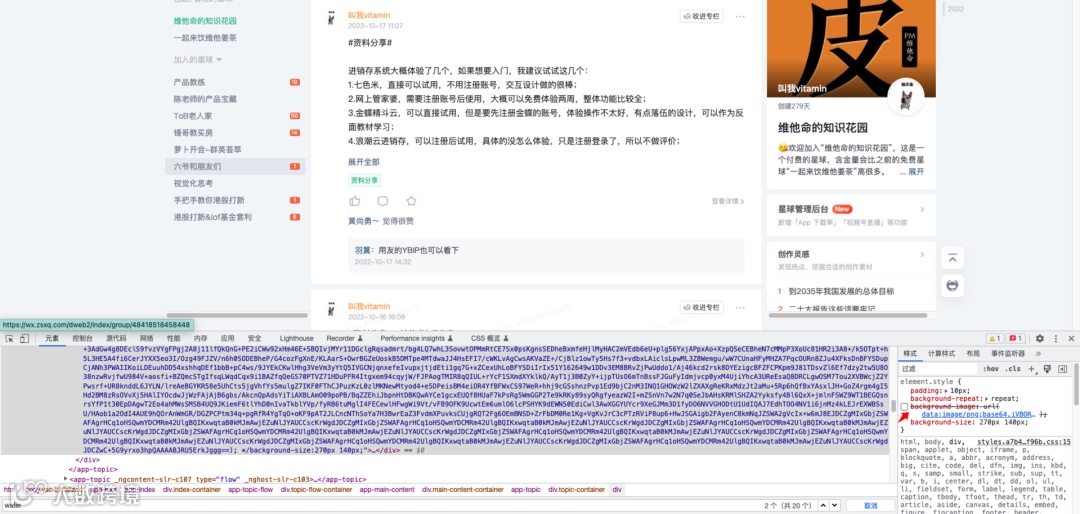Viewport: 1080px width, 514px height.
Task: Open the DevTools three-dot more options menu
Action: (1056, 338)
